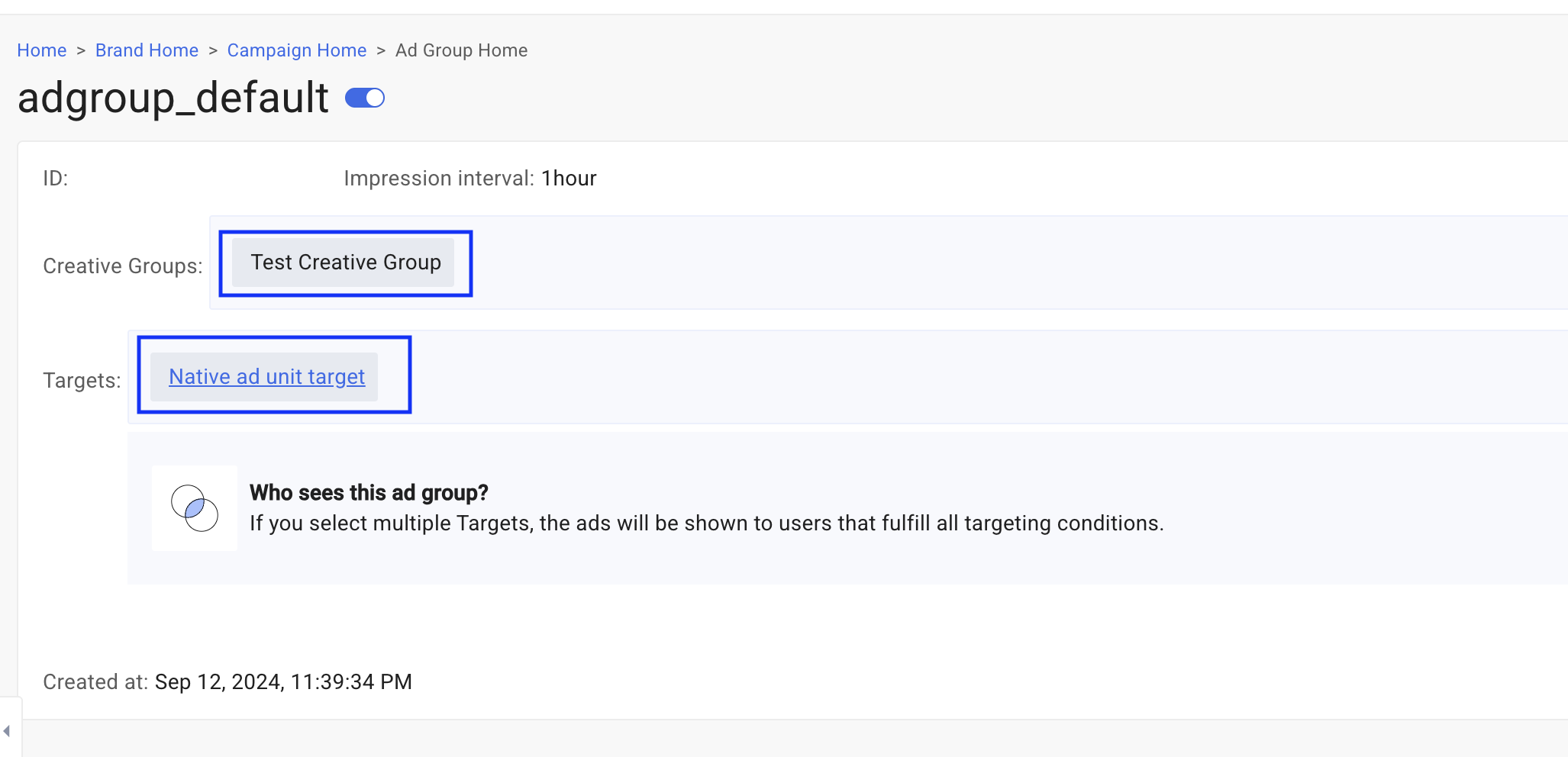Expand the sidebar with the left-edge arrow
Viewport: 1568px width, 757px height.
pos(7,731)
